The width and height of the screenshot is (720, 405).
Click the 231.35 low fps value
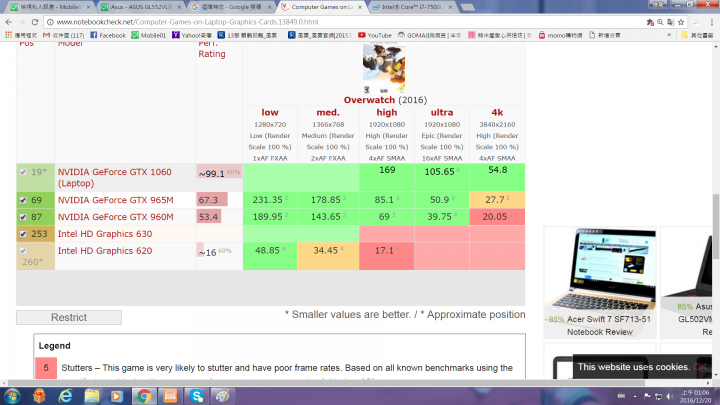coord(270,200)
